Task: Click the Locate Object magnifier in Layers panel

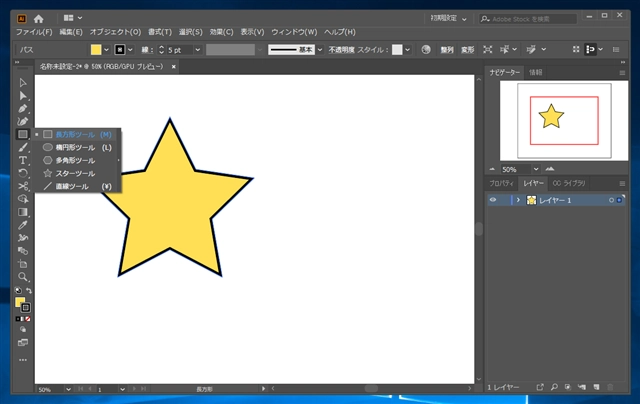Action: coord(554,387)
